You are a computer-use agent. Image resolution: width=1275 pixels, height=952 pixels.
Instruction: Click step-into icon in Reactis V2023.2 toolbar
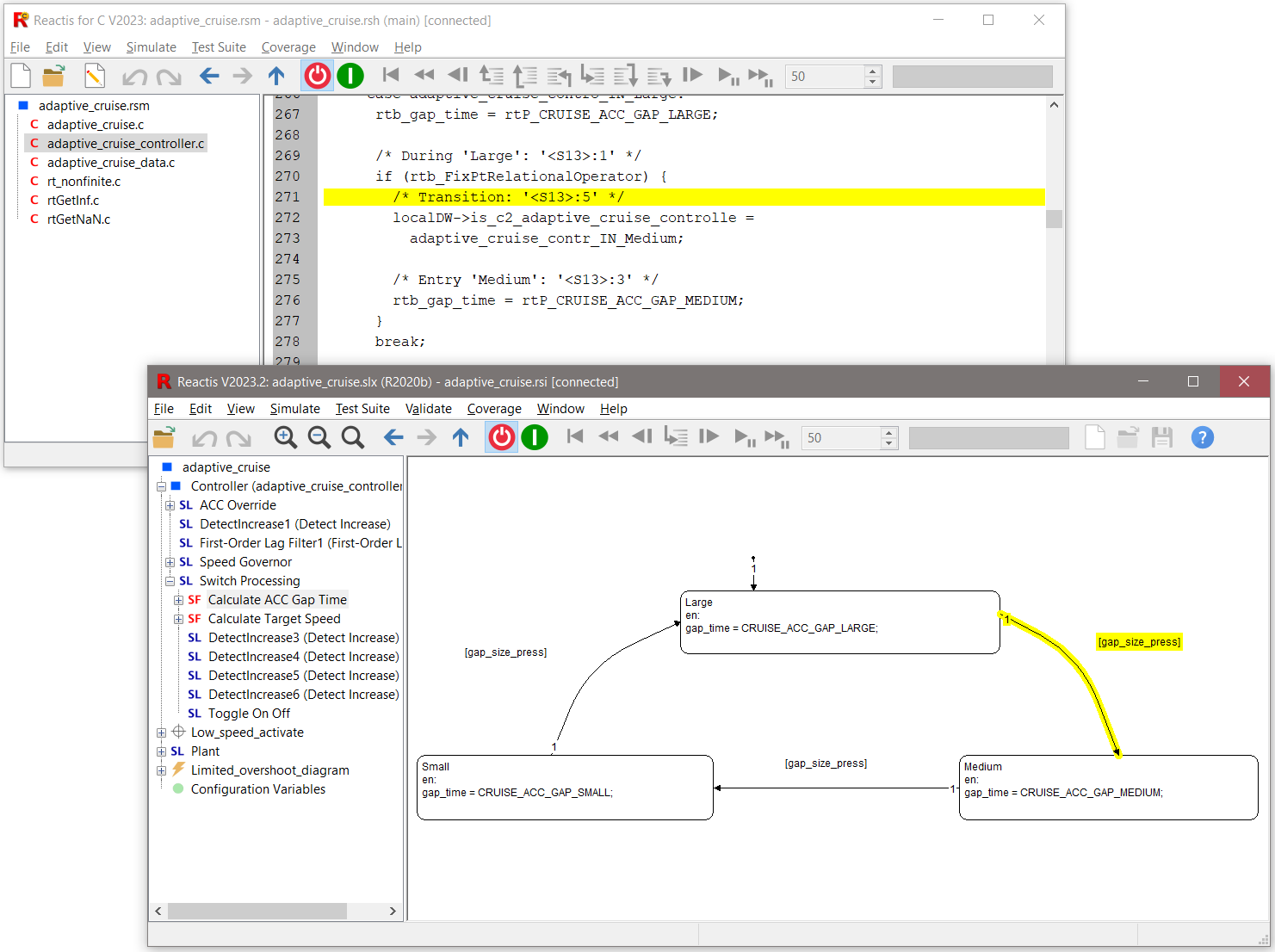coord(676,437)
